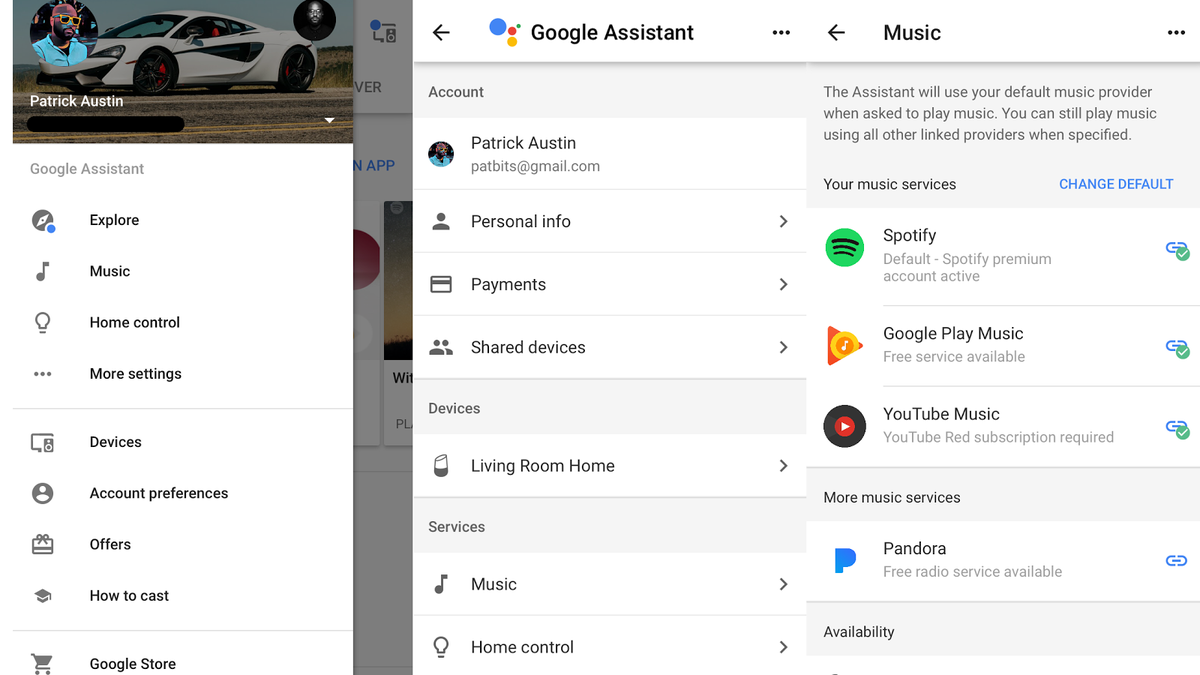Tap the Devices icon in drawer
1200x675 pixels.
[42, 442]
